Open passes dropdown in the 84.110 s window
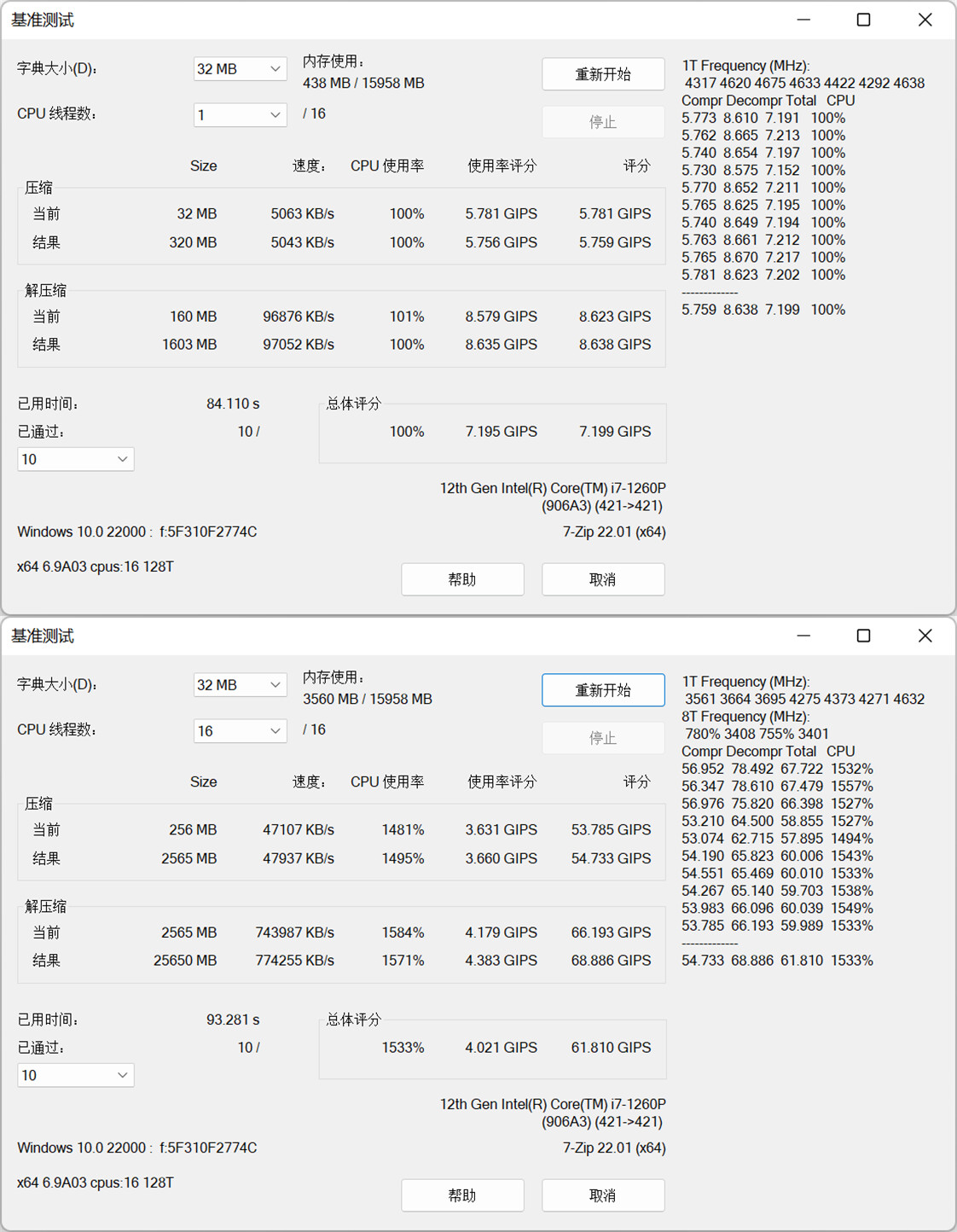This screenshot has height=1232, width=957. click(75, 459)
